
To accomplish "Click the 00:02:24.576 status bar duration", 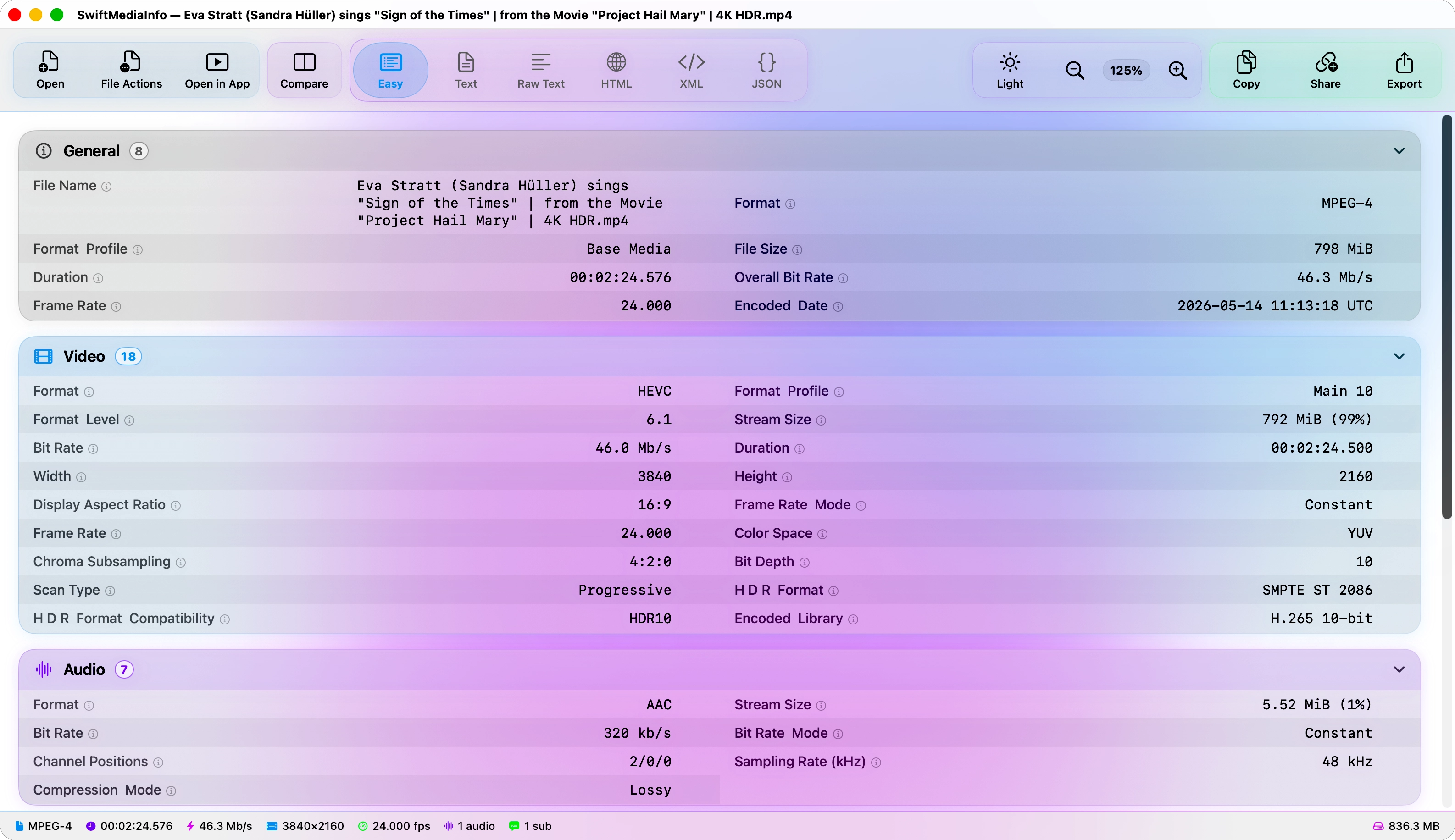I will pos(129,826).
